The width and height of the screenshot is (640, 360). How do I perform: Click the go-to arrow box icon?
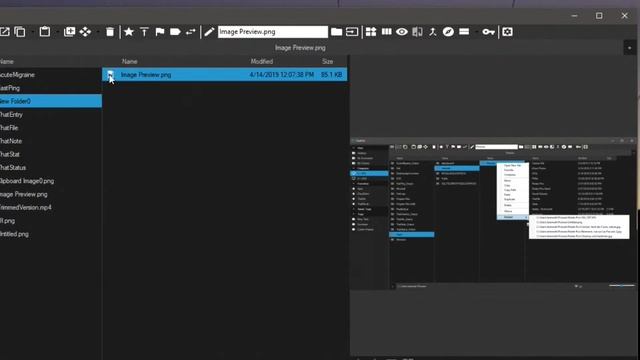pos(352,32)
